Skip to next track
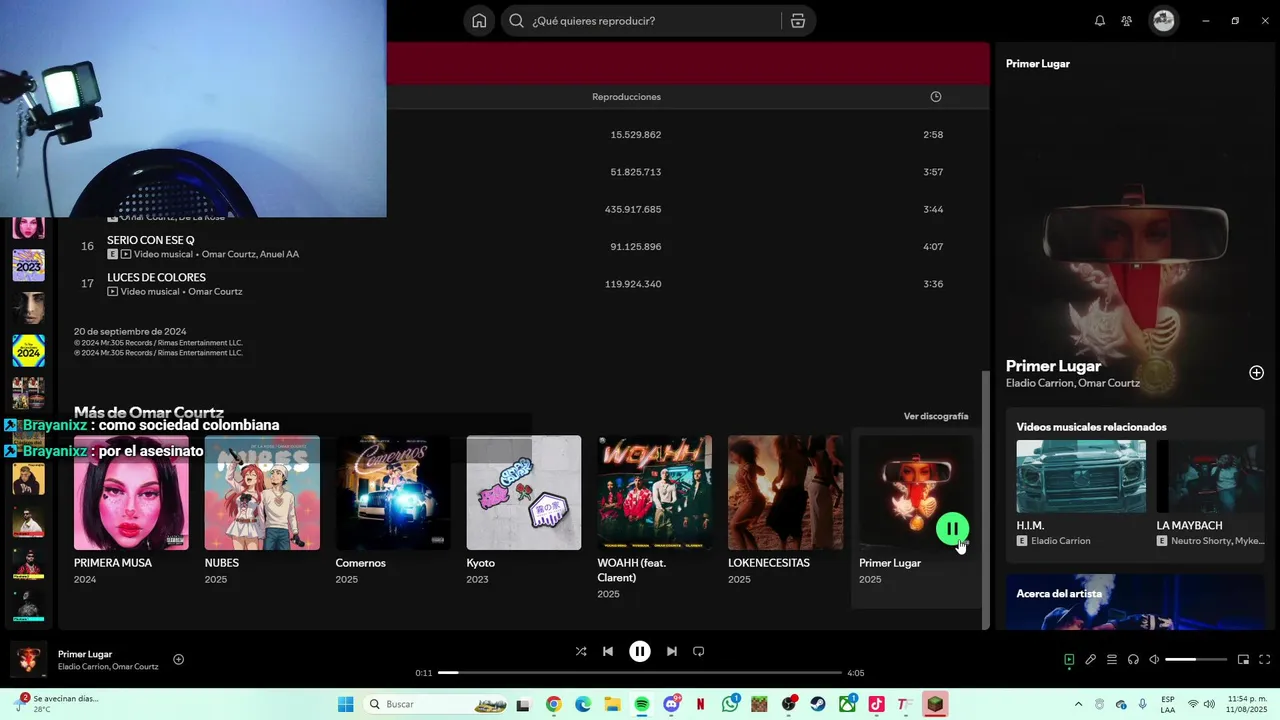The width and height of the screenshot is (1280, 720). [x=672, y=651]
